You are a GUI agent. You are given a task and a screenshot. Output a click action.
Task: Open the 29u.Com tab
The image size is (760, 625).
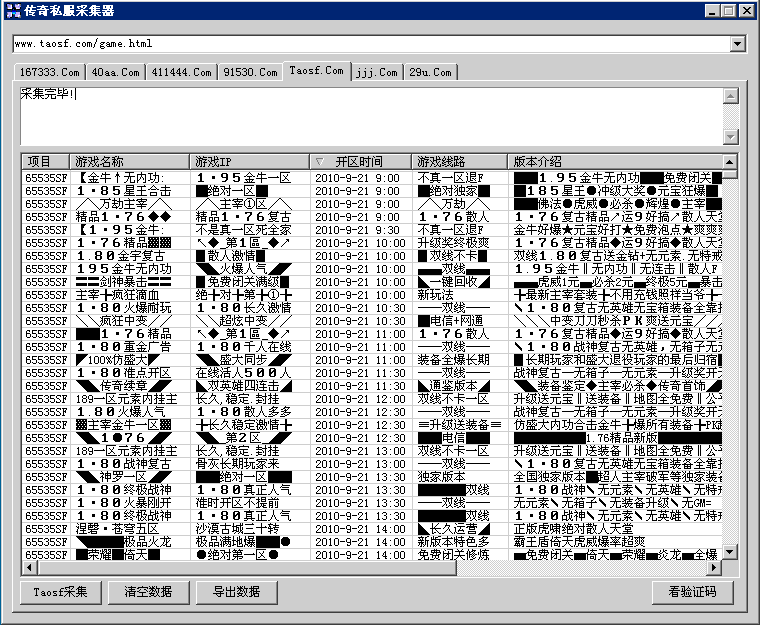click(431, 72)
